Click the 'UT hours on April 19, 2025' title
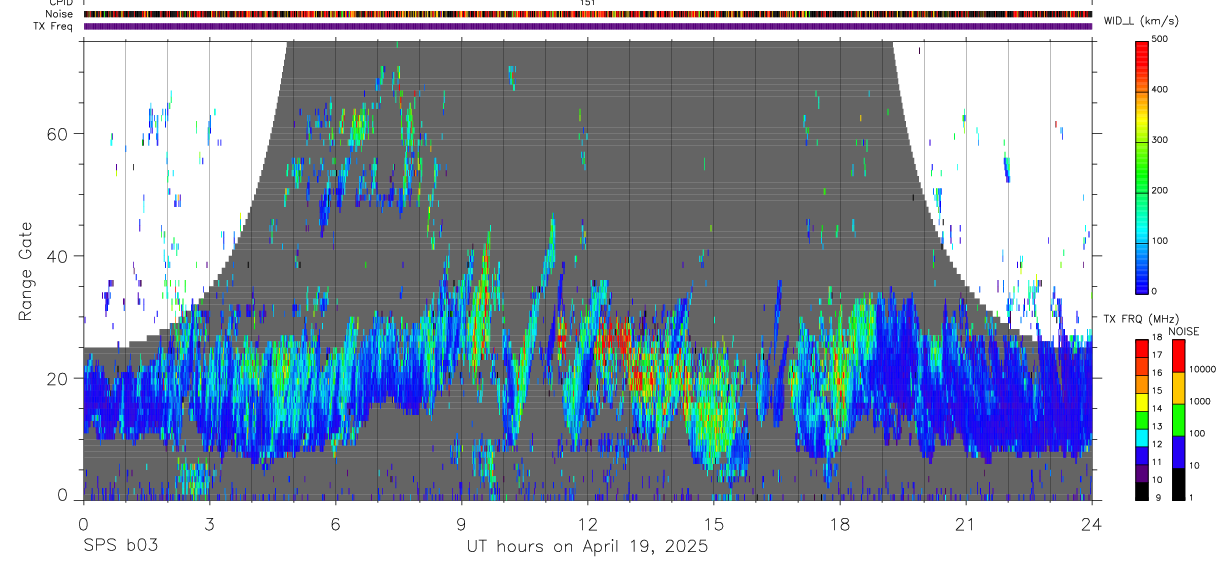This screenshot has height=567, width=1228. click(x=587, y=547)
